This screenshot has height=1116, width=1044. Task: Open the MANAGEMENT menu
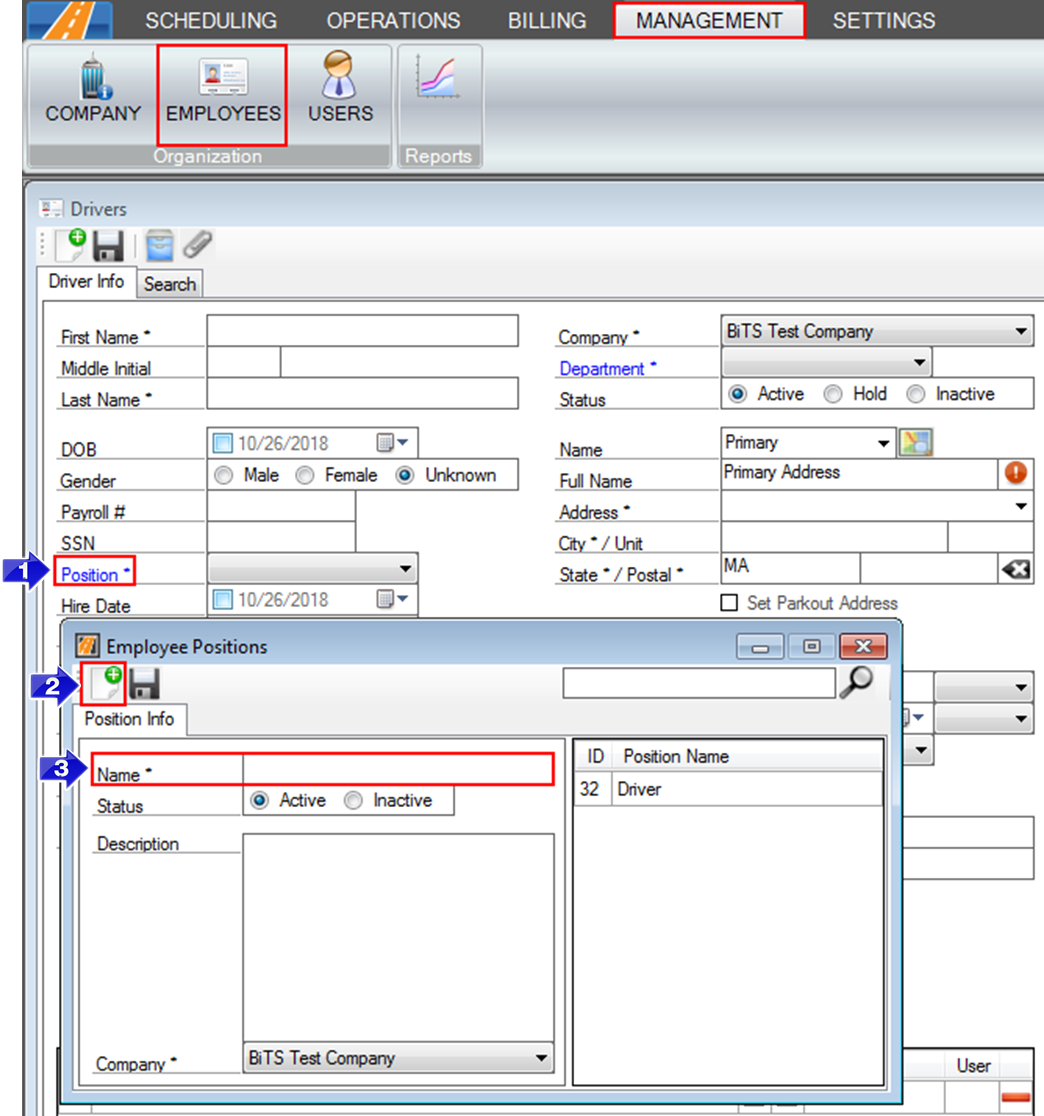[709, 21]
